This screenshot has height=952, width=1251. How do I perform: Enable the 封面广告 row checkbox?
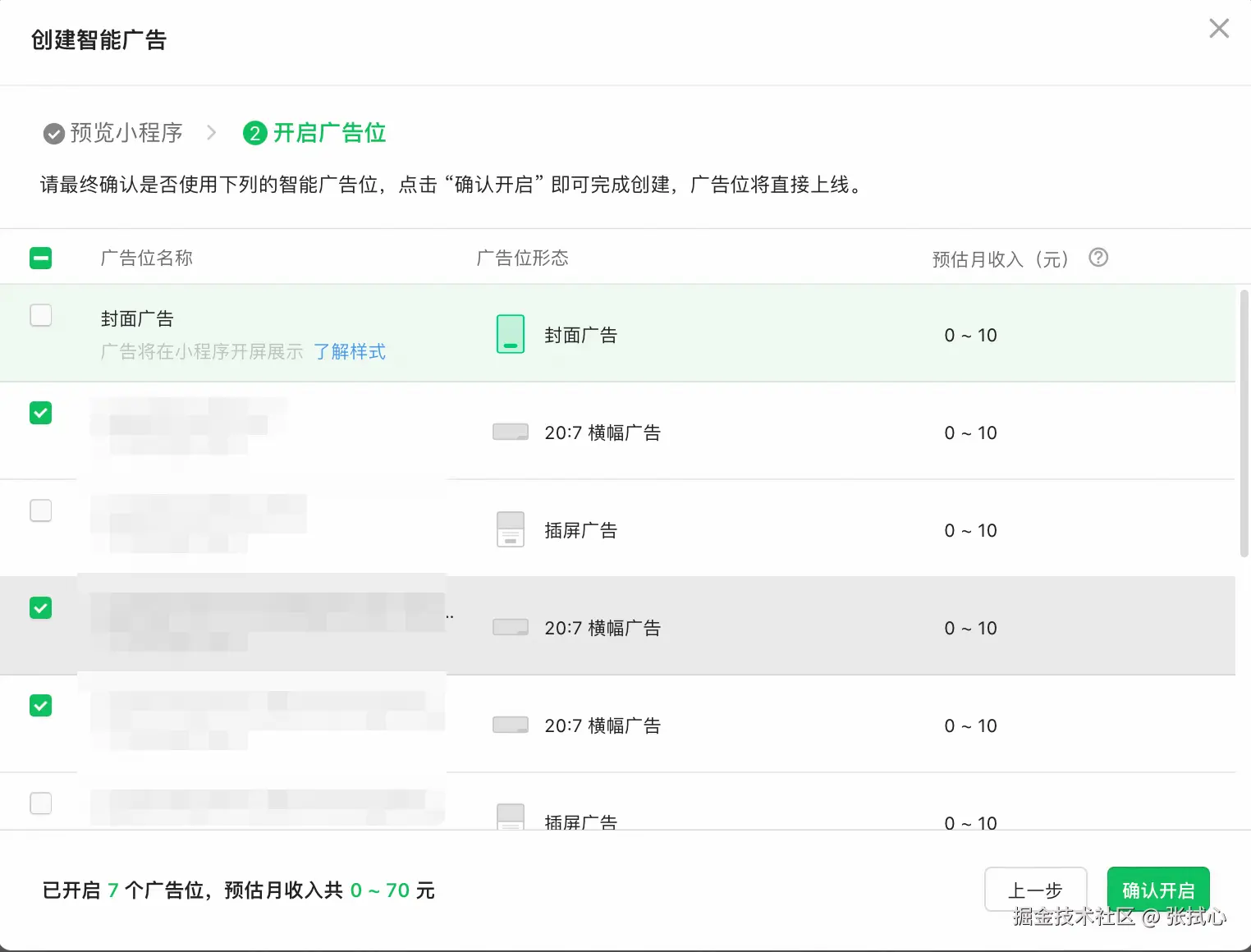tap(41, 315)
